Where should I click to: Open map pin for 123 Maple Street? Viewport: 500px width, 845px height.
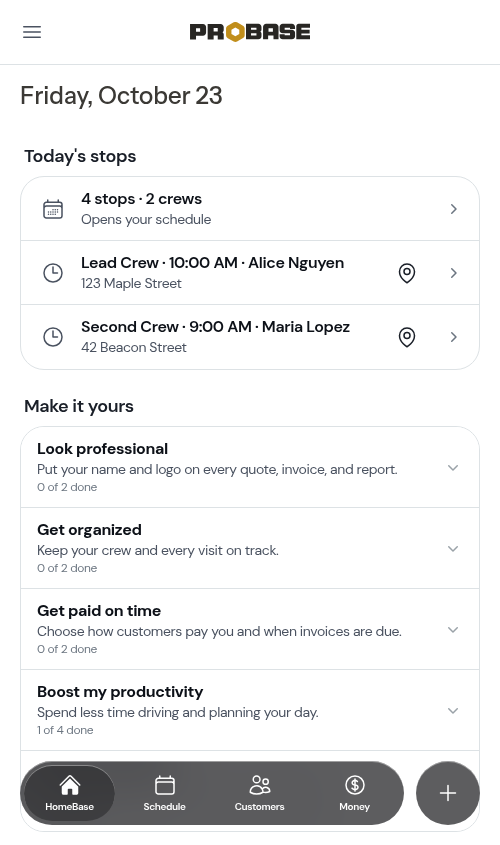point(407,273)
